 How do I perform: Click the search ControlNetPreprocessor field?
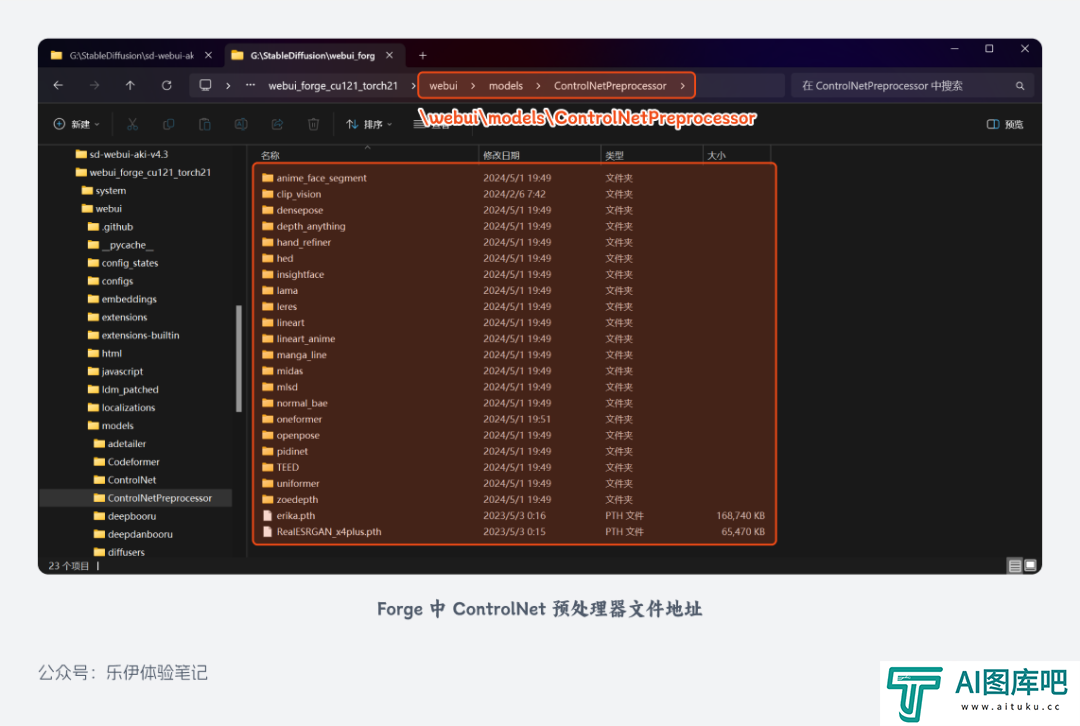pyautogui.click(x=912, y=86)
